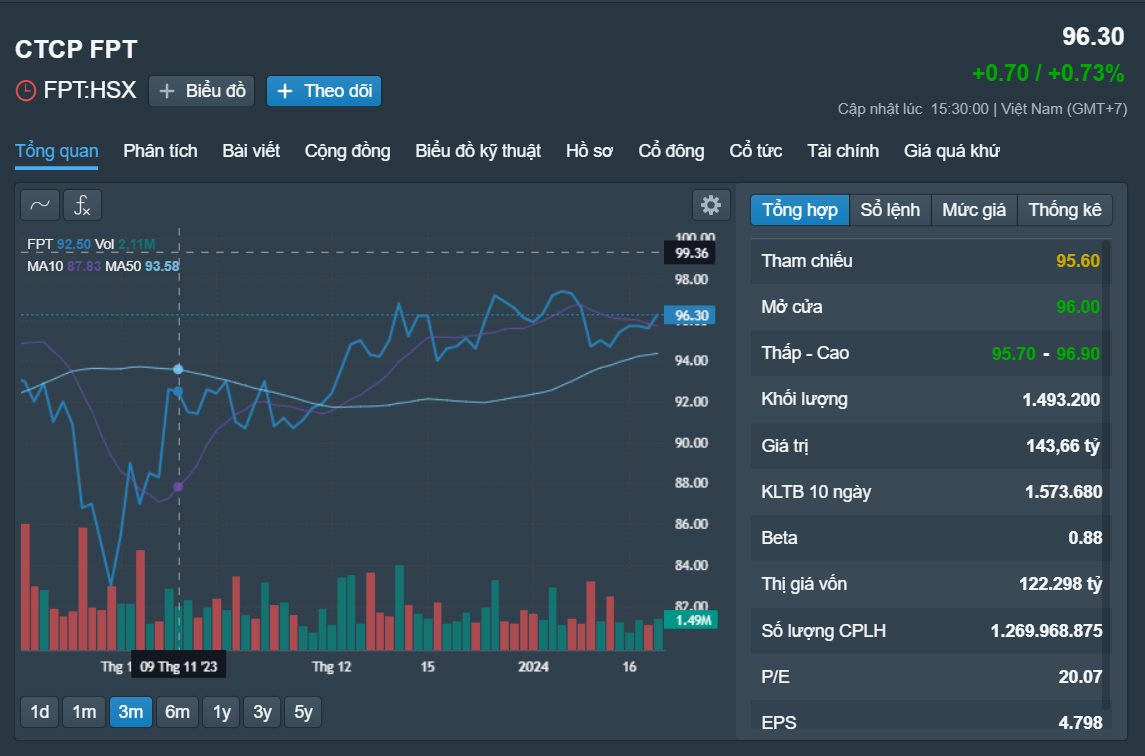Open the Cổ tức tab
1145x756 pixels.
click(756, 151)
